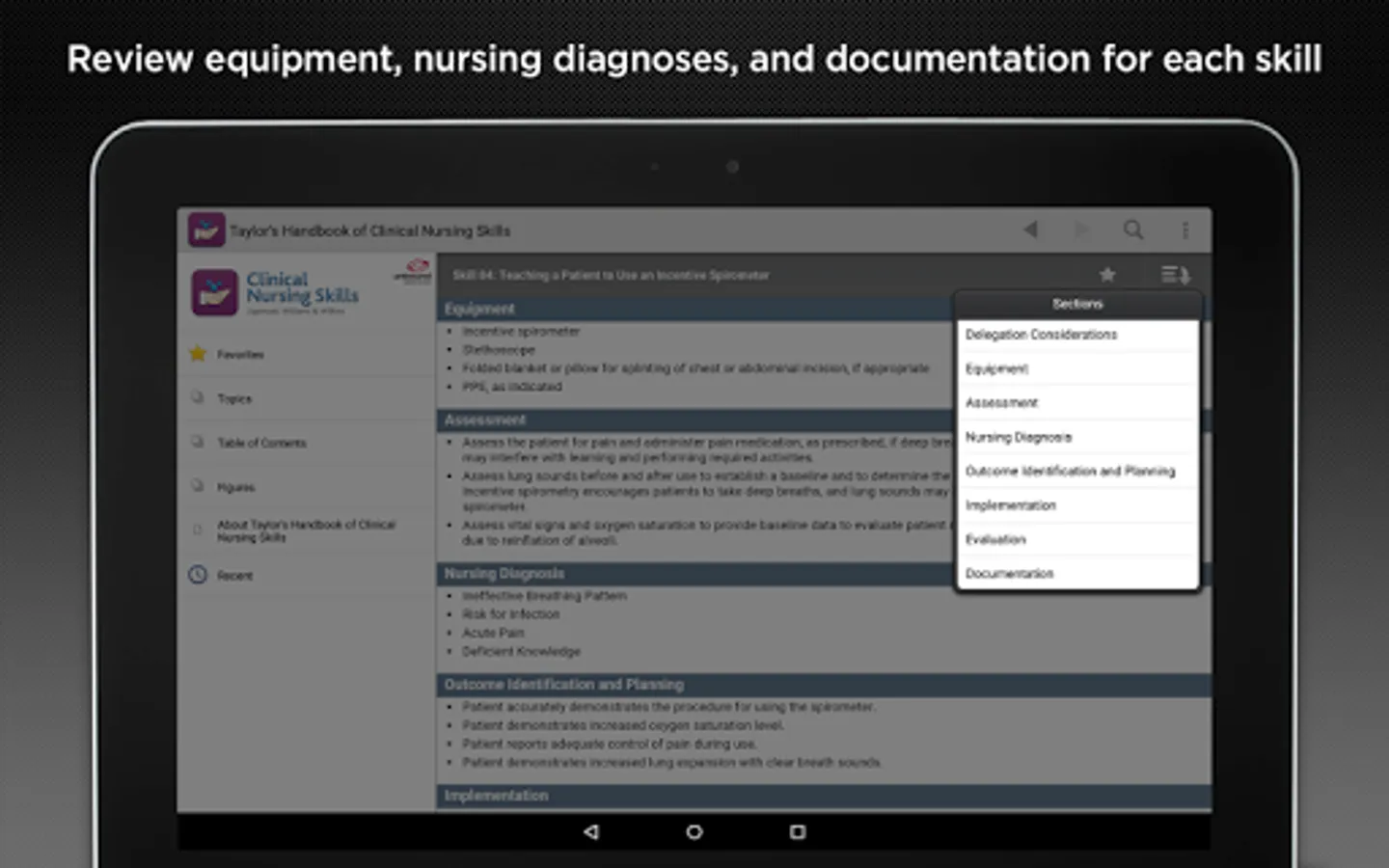Screen dimensions: 1389x868
Task: Click the Outcome Identification and Planning content heading
Action: [x=824, y=684]
